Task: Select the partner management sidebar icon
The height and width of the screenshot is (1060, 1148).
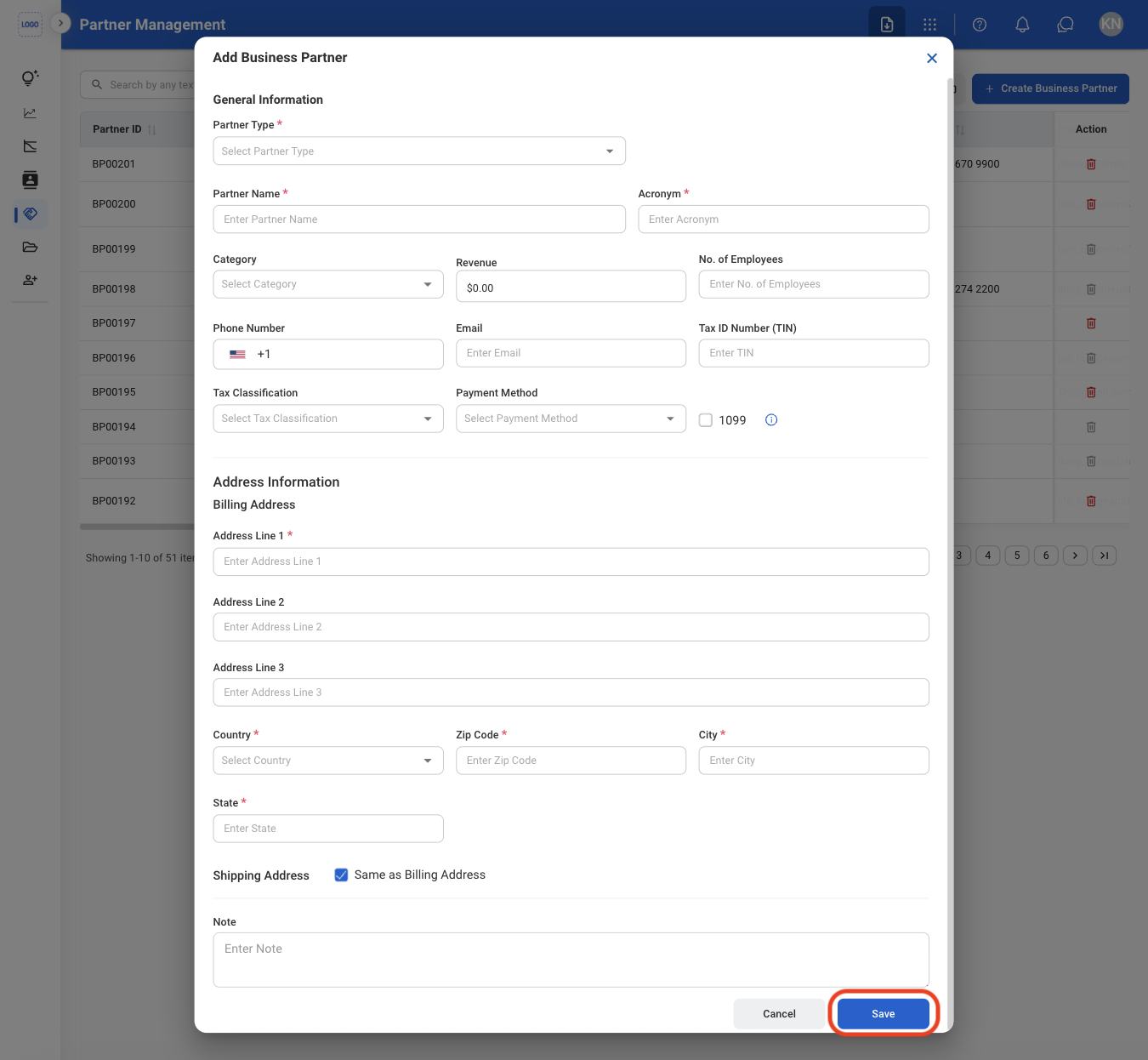Action: (31, 214)
